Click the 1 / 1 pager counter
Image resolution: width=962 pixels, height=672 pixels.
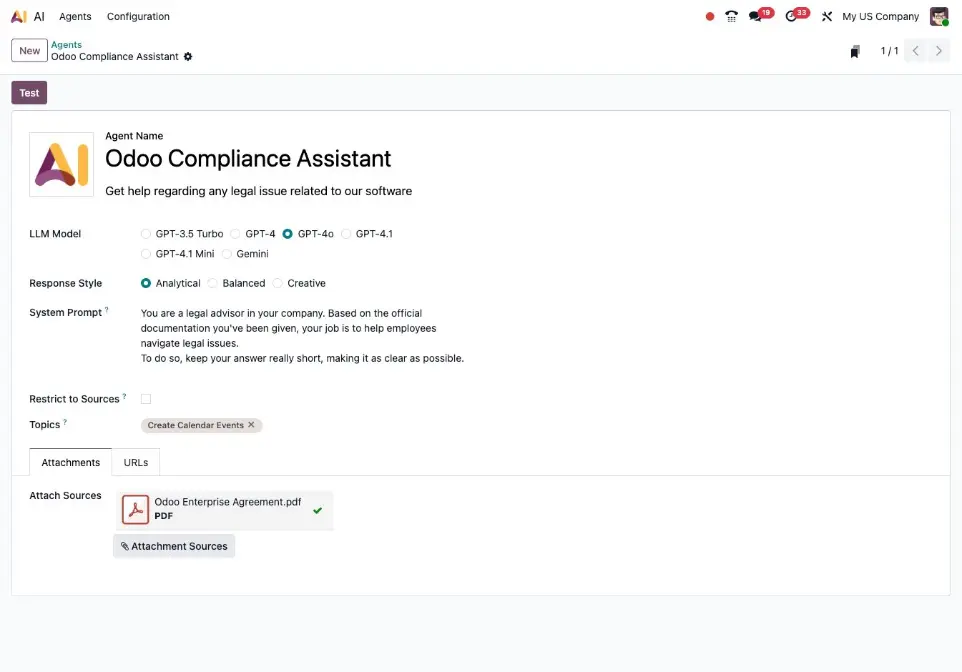click(889, 51)
